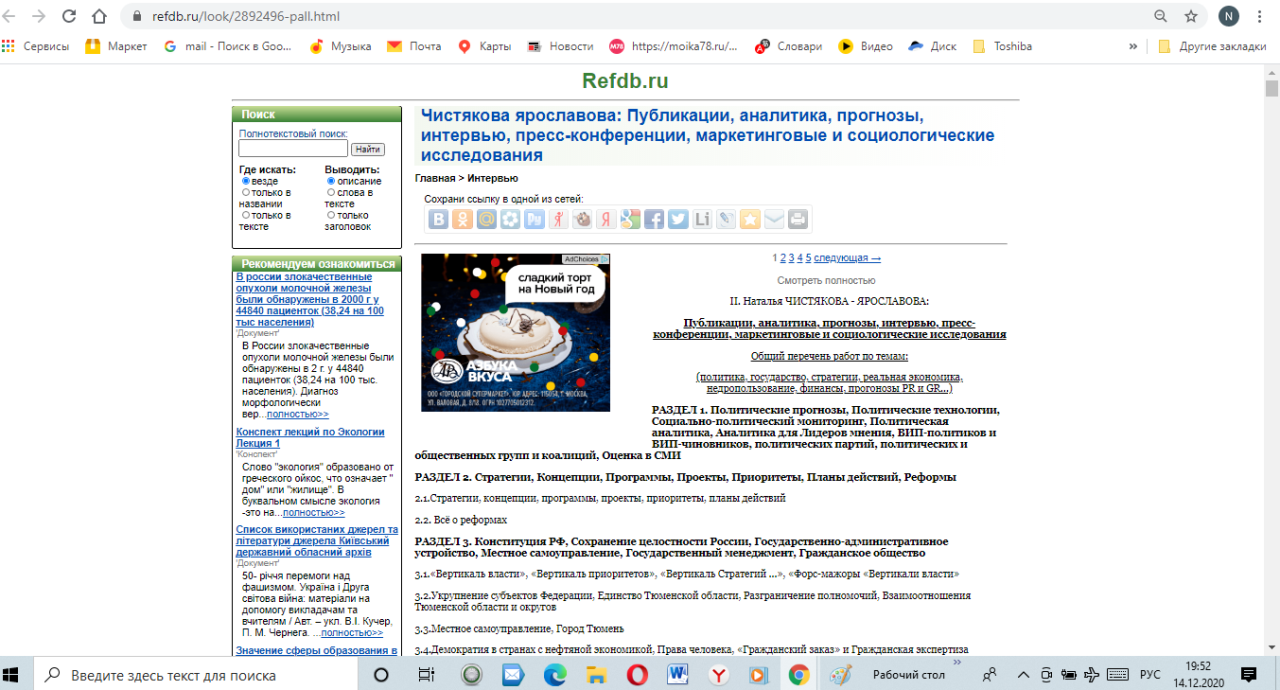Screen dimensions: 1280x690
Task: Share link to VKontakte
Action: (x=438, y=219)
